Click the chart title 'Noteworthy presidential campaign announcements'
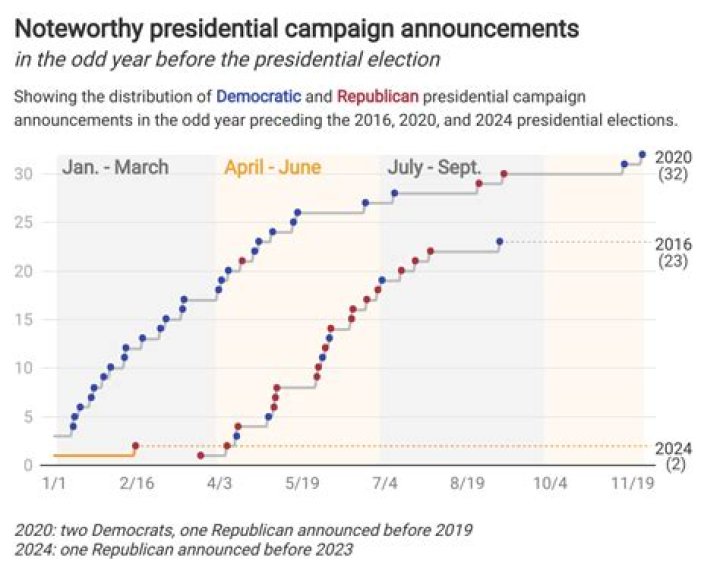This screenshot has width=720, height=580. tap(297, 28)
